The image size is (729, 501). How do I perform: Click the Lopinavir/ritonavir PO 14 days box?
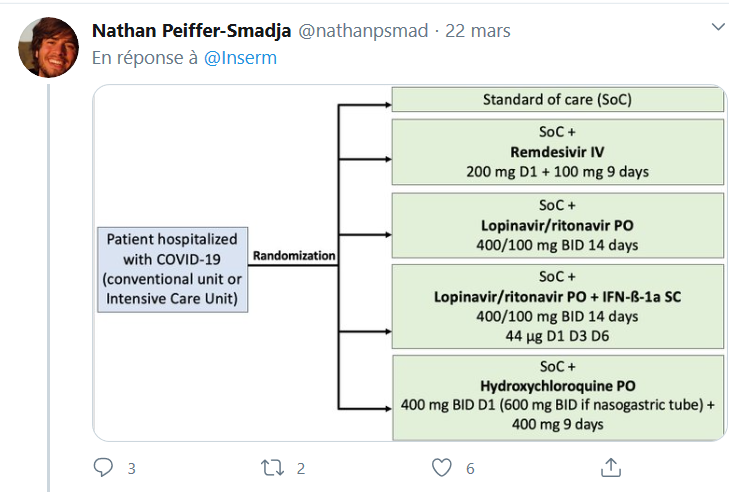point(557,225)
